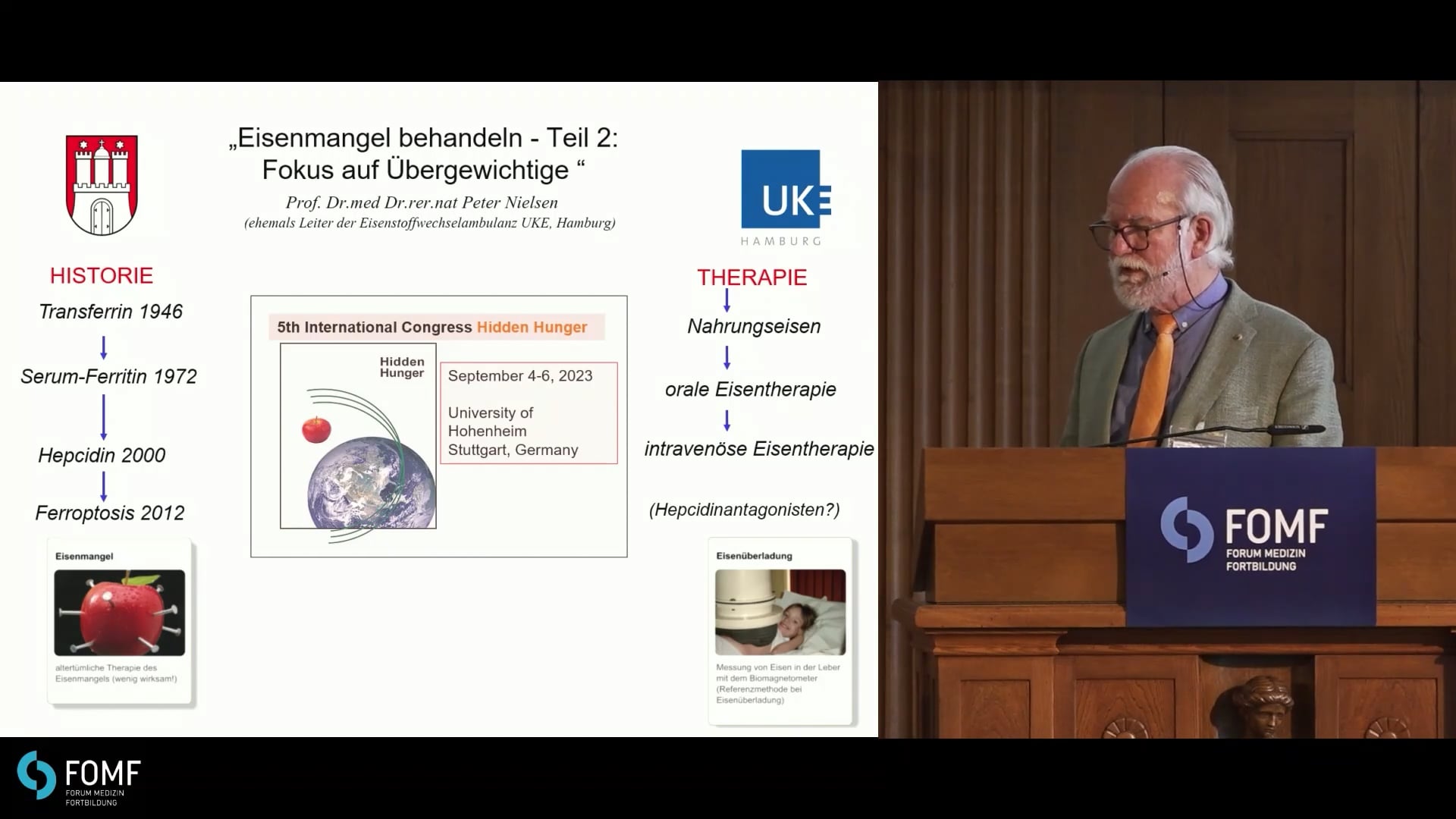Click the FOMF logo on the podium
The image size is (1456, 819).
point(1244,535)
